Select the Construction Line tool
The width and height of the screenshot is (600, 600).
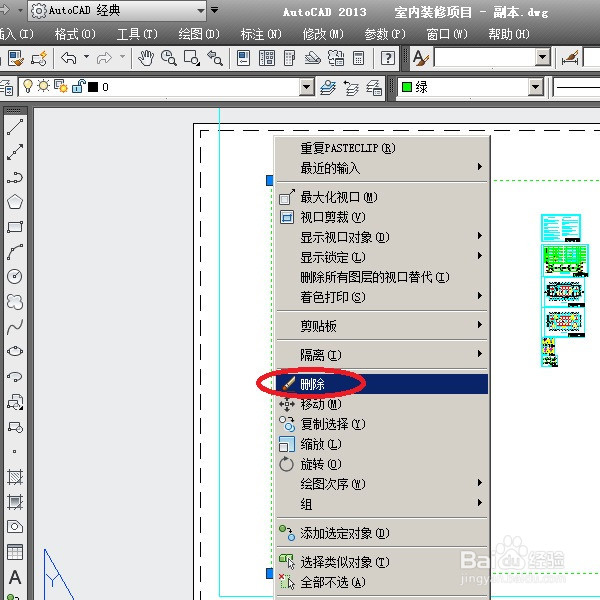(15, 152)
